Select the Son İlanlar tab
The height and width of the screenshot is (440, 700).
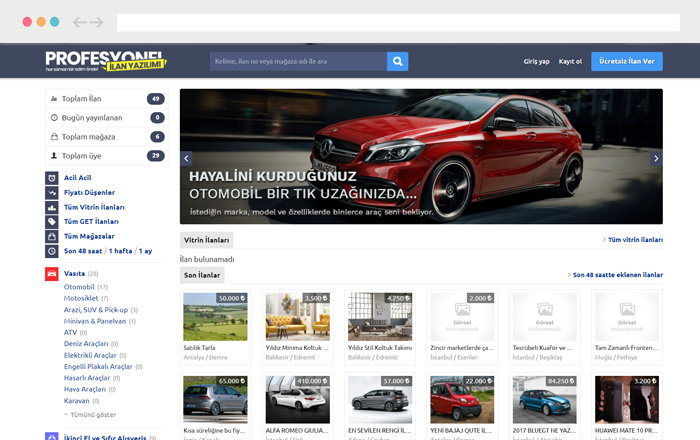coord(202,275)
